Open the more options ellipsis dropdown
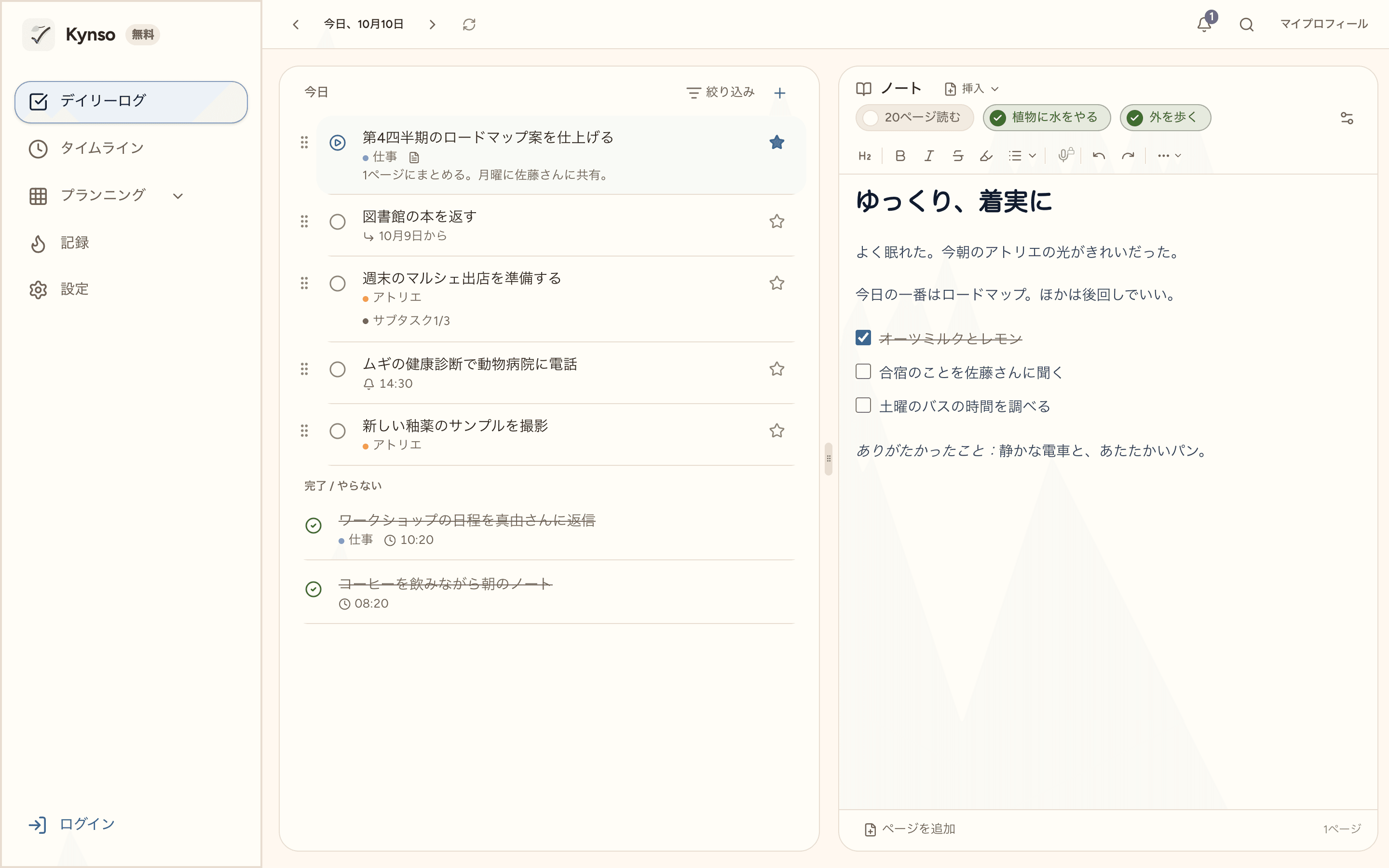Viewport: 1389px width, 868px height. pos(1169,156)
